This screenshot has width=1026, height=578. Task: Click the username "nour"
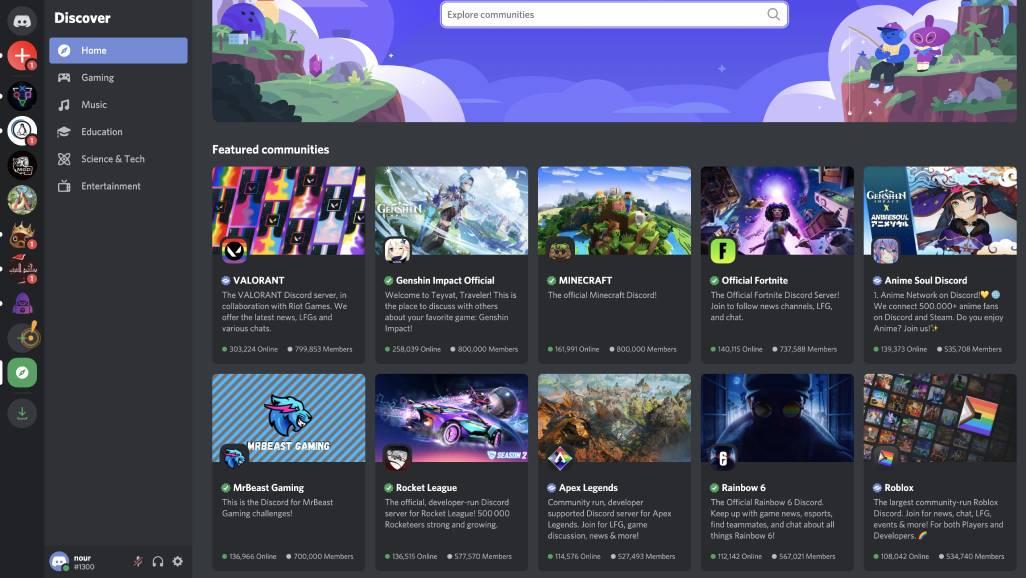pos(82,558)
